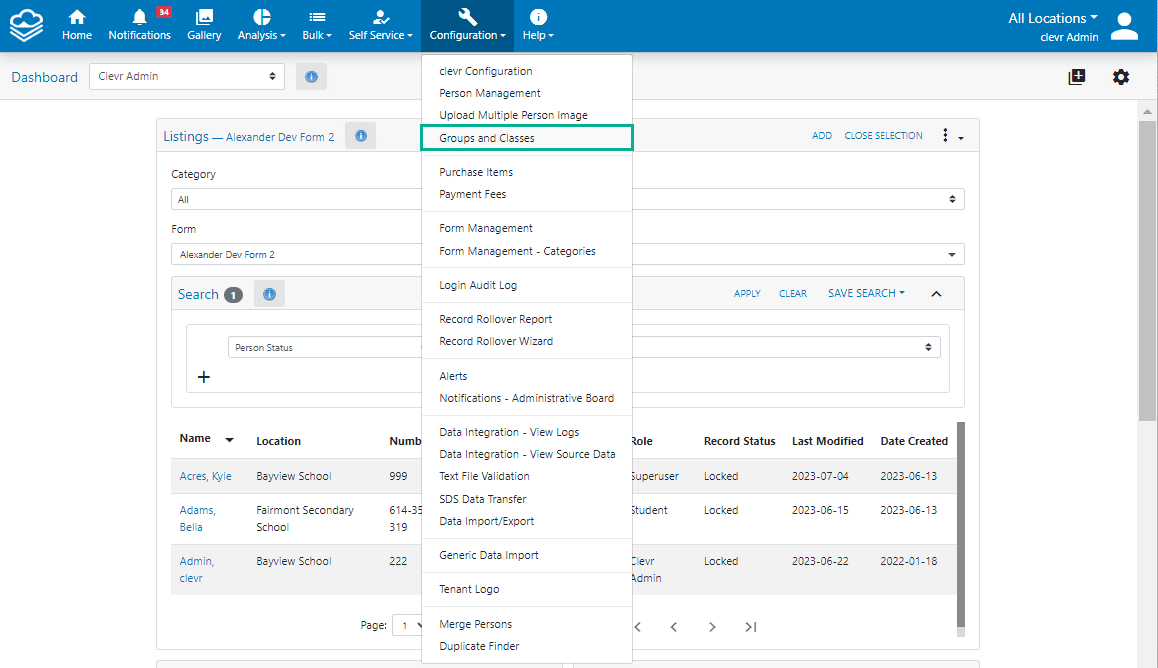Select Alerts menu item

453,376
